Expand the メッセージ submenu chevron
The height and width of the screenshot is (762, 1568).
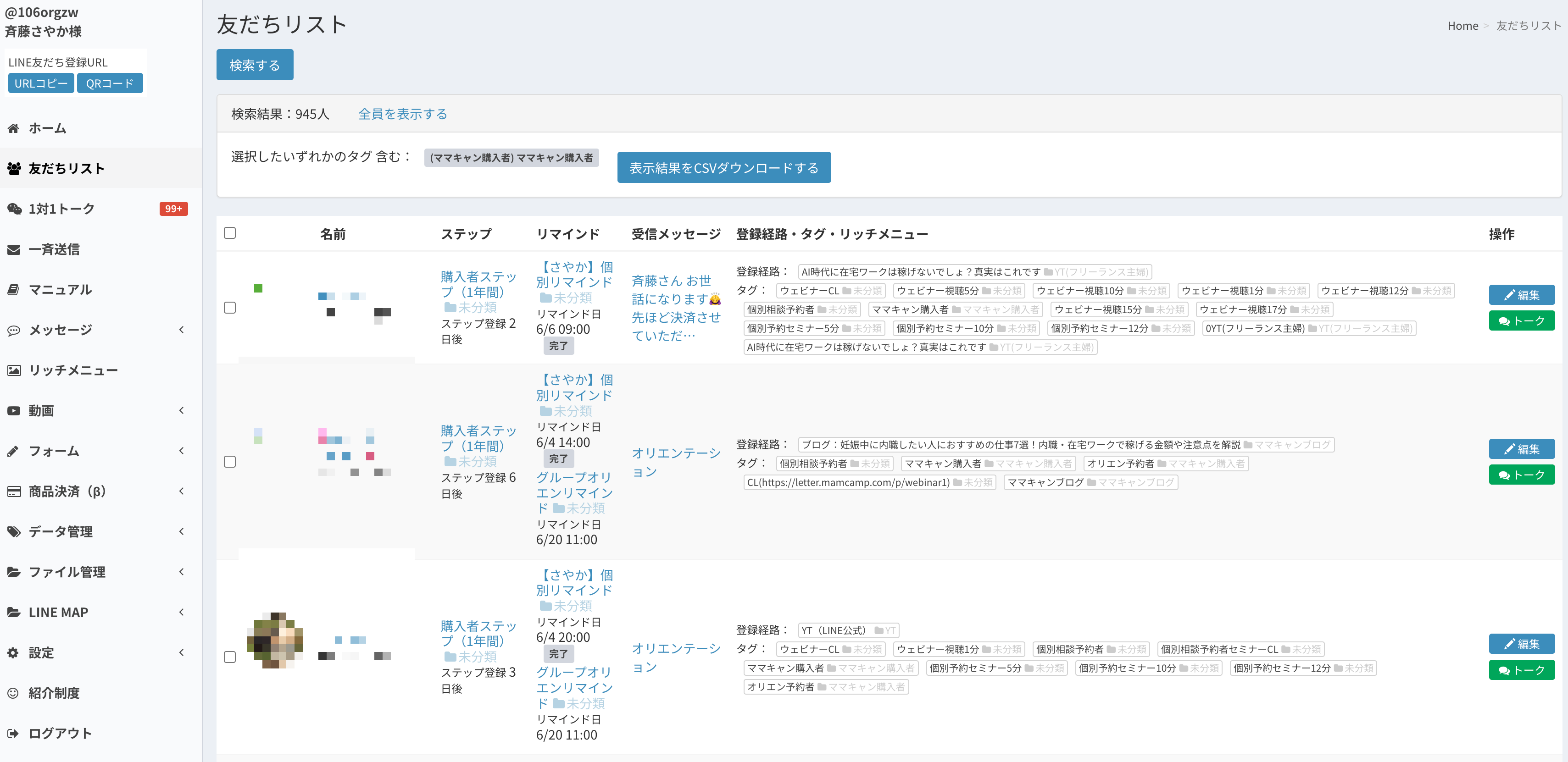181,330
